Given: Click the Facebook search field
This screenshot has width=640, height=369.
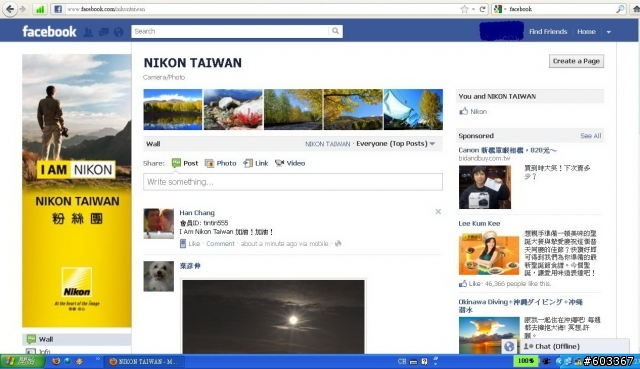Looking at the screenshot, I should tap(230, 31).
